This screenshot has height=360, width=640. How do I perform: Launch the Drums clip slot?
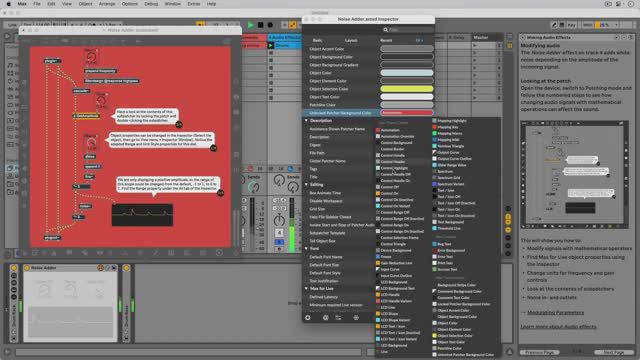(271, 45)
